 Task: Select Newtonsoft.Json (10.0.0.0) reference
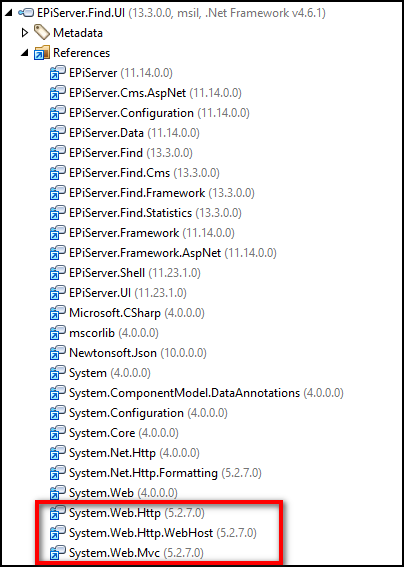pyautogui.click(x=138, y=353)
